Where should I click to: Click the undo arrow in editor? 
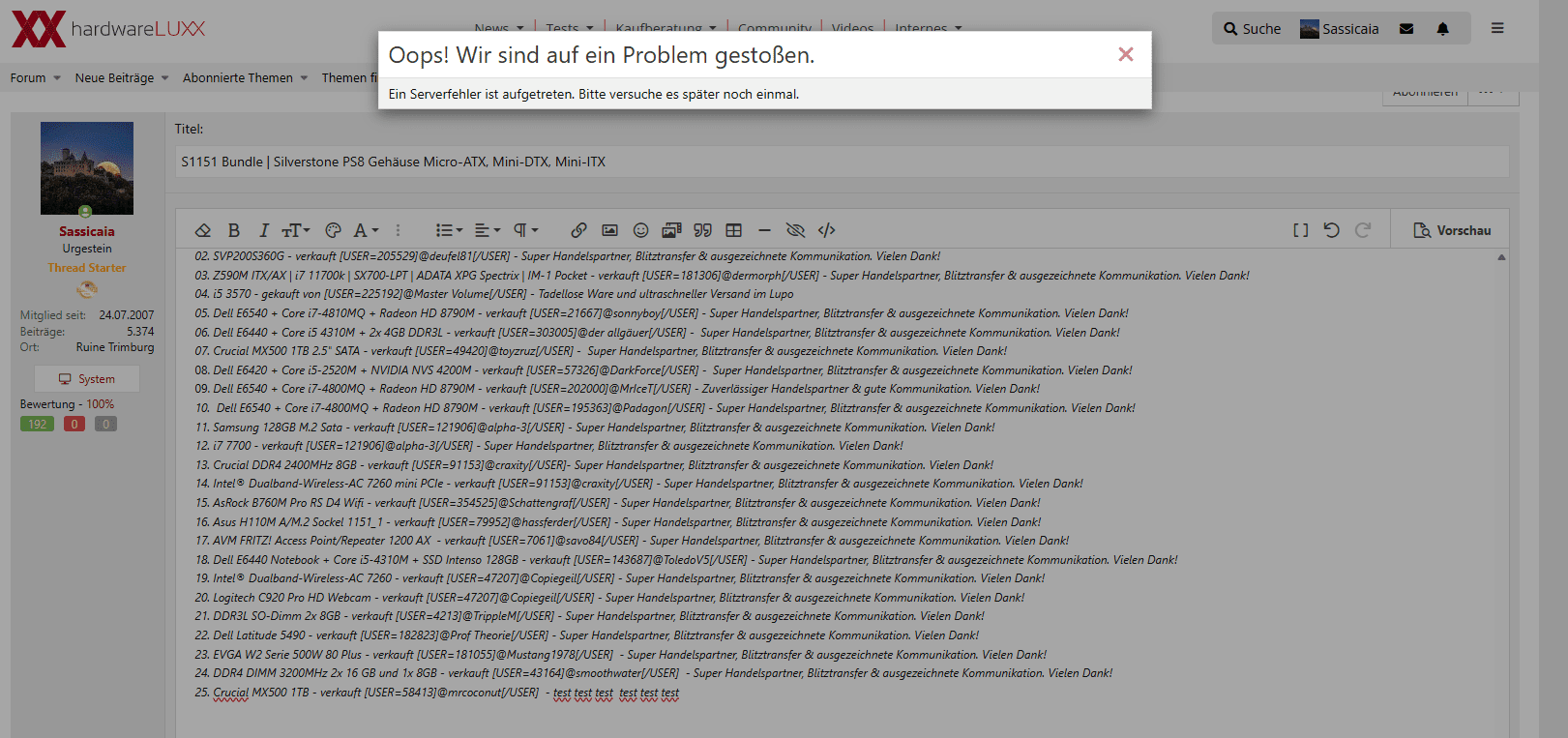[1332, 230]
